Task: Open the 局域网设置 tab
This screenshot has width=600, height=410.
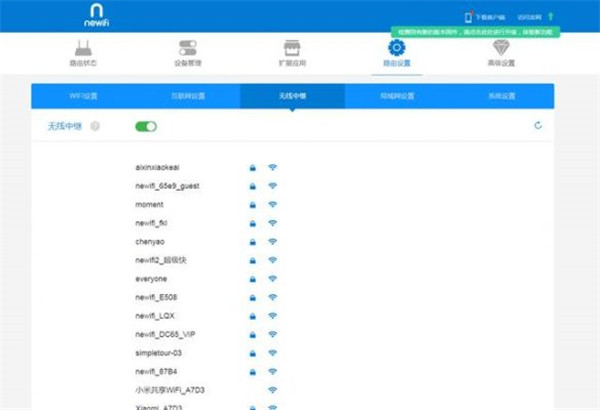Action: [x=397, y=96]
